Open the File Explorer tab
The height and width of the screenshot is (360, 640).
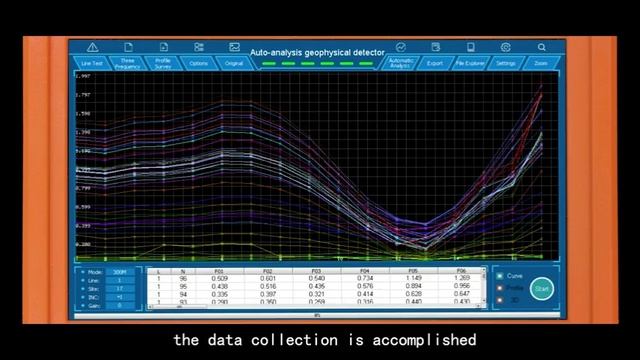point(470,63)
